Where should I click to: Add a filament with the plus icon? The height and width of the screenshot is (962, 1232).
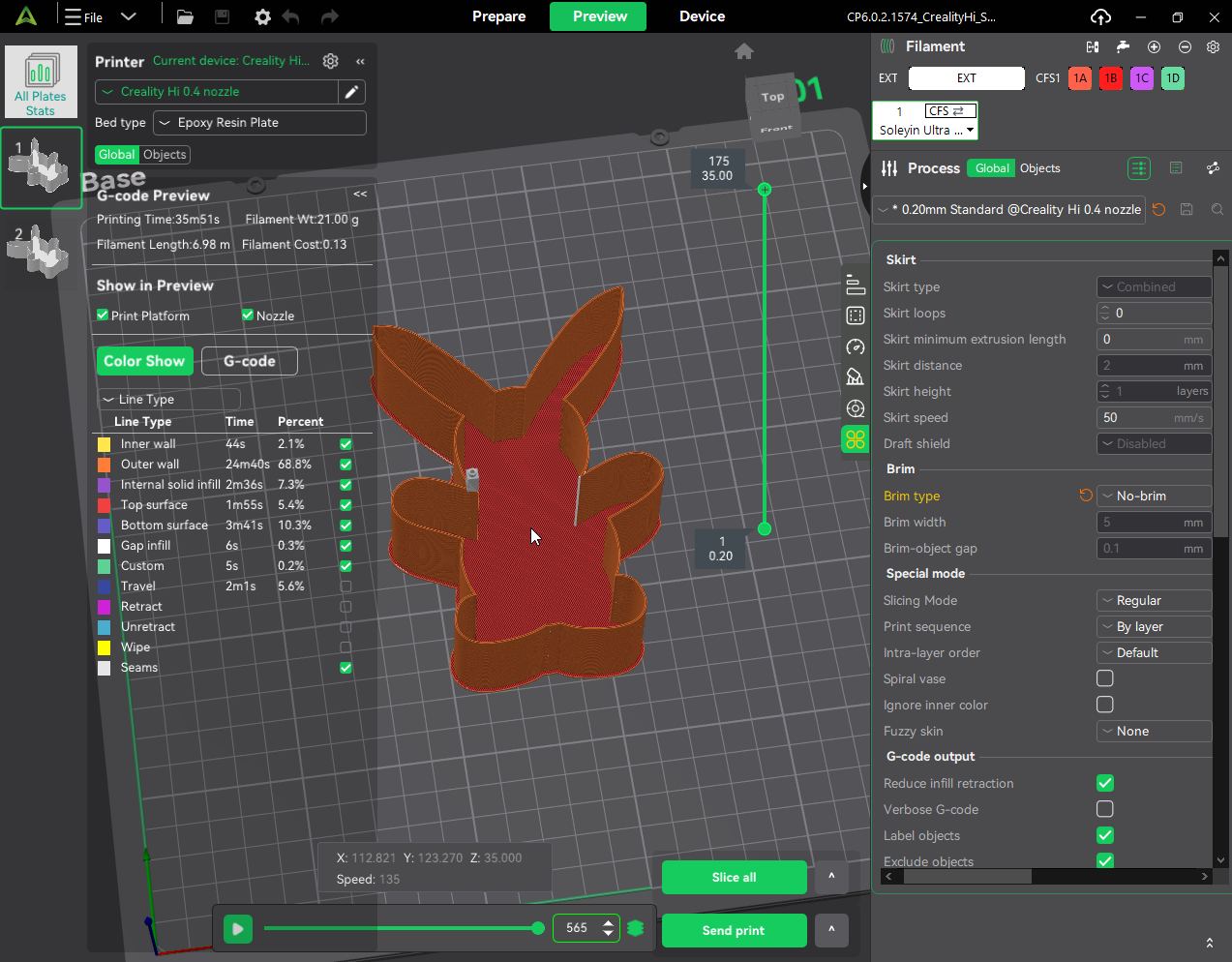pyautogui.click(x=1154, y=46)
